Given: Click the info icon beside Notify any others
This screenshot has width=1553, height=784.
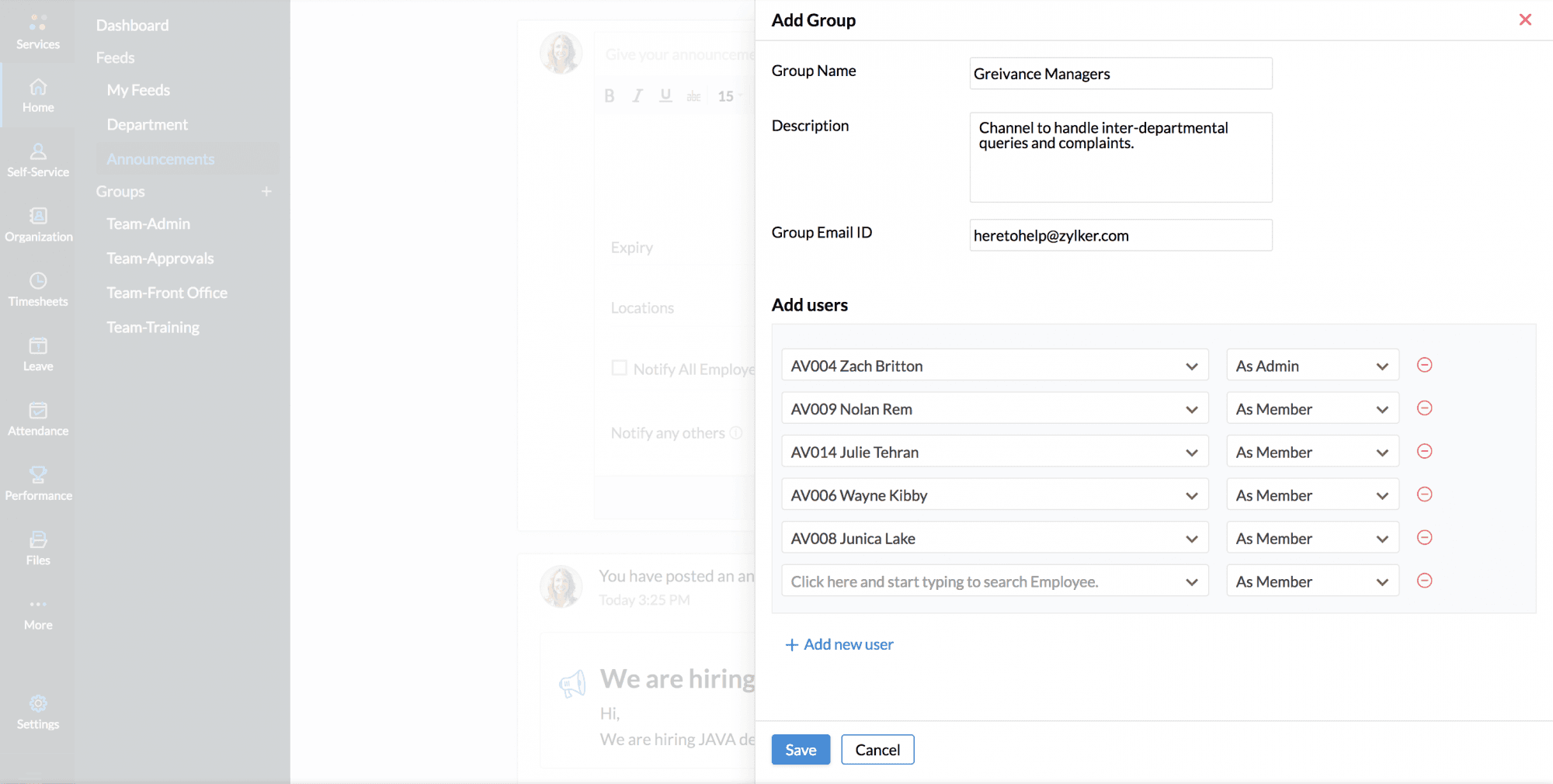Looking at the screenshot, I should [x=736, y=432].
